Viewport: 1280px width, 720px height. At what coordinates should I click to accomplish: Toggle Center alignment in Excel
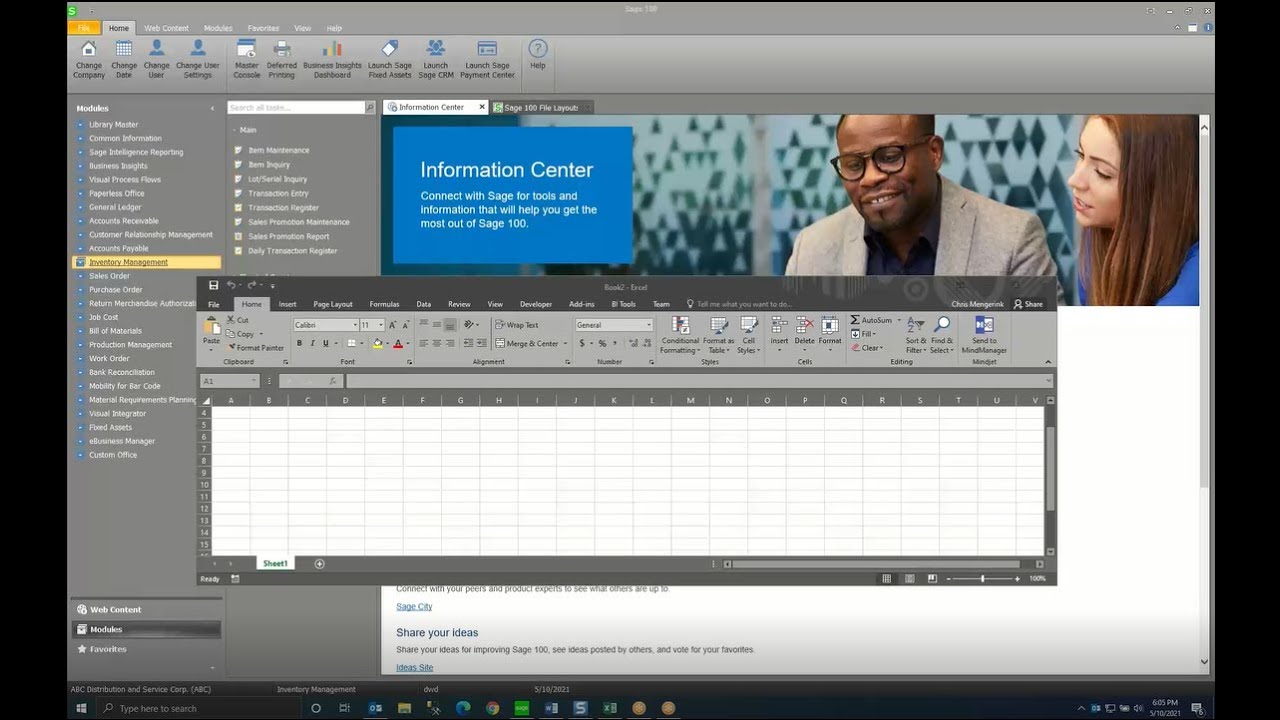click(437, 343)
